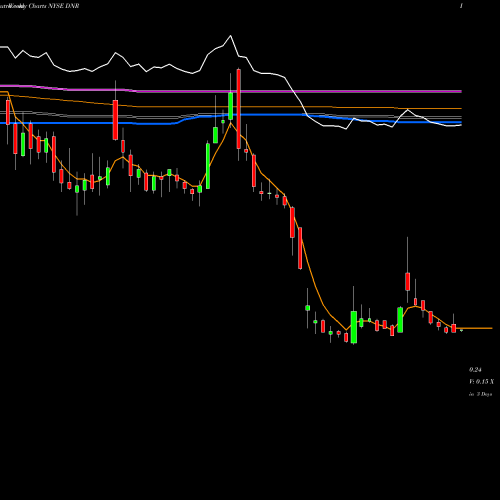Click the tall green candle at the chart bottom
This screenshot has height=500, width=500.
(x=354, y=327)
